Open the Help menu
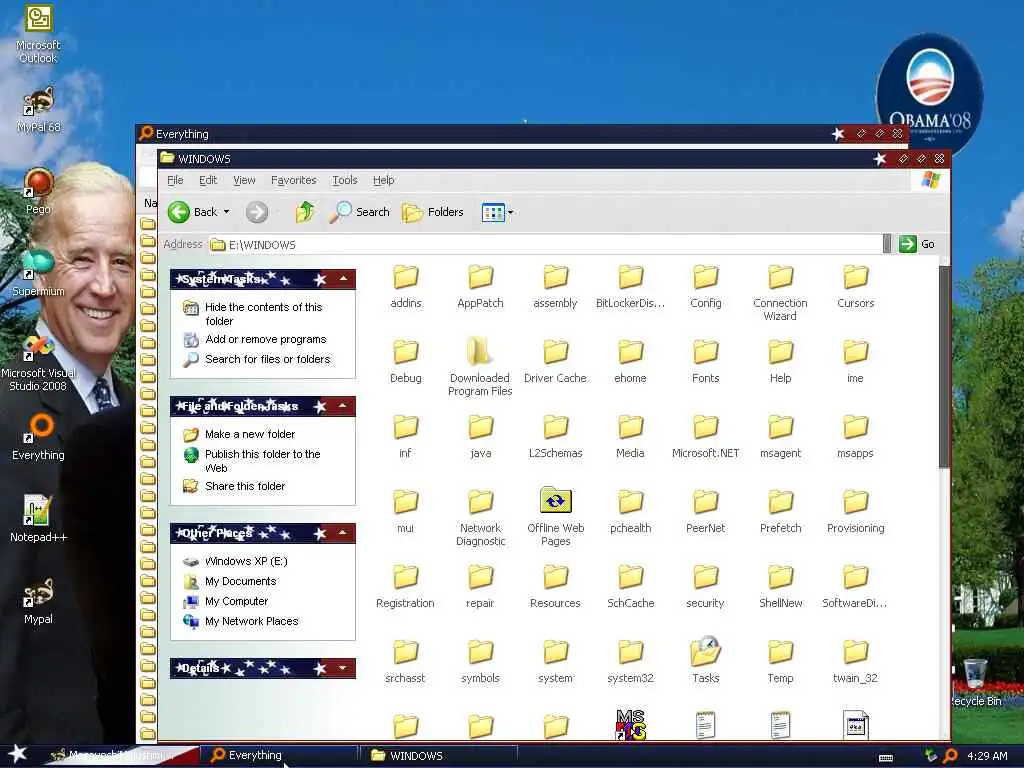1024x768 pixels. (x=383, y=180)
